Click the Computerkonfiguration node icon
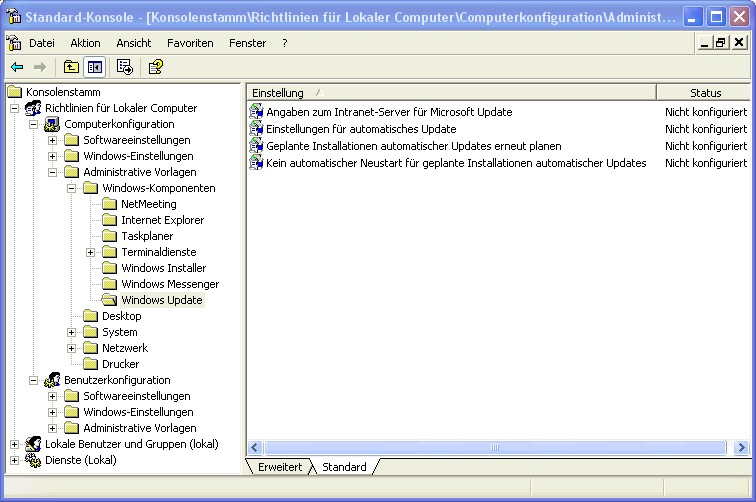Screen dimensions: 756x502 tap(52, 124)
